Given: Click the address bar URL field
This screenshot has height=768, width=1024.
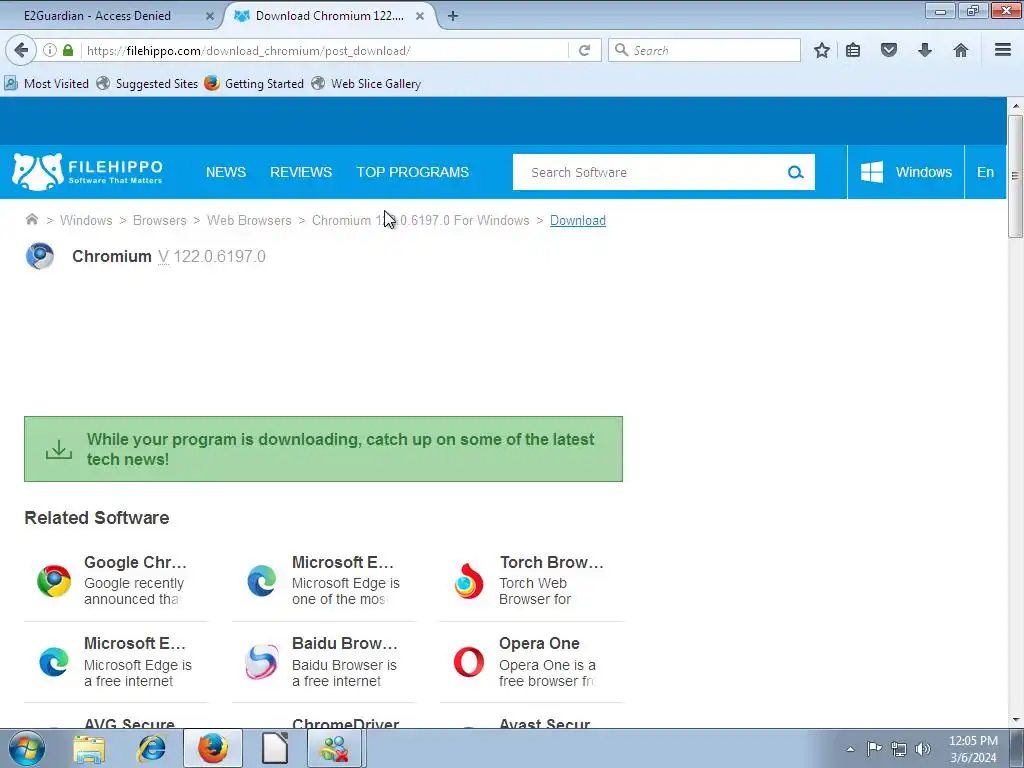Looking at the screenshot, I should (323, 50).
